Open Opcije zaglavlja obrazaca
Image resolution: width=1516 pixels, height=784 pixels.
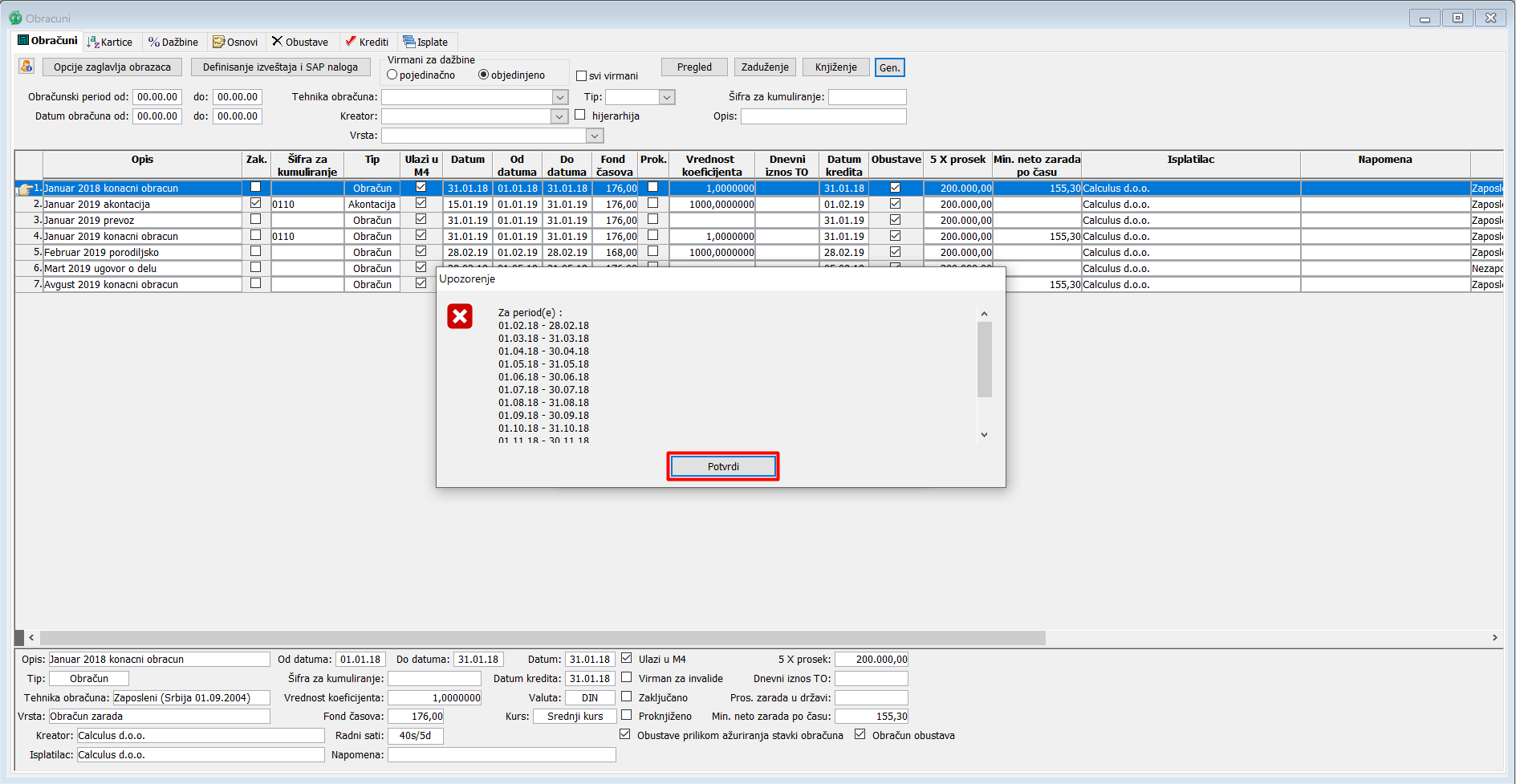(x=112, y=67)
